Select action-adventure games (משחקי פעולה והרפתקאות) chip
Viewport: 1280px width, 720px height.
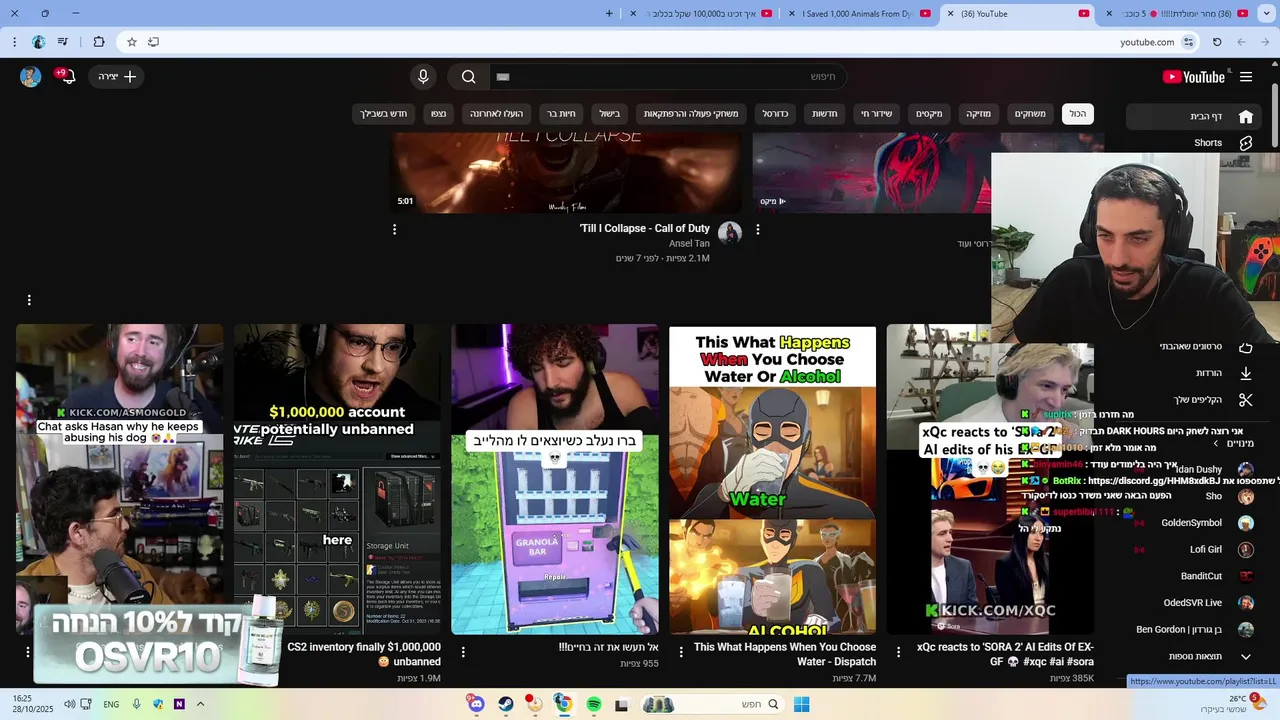[691, 114]
